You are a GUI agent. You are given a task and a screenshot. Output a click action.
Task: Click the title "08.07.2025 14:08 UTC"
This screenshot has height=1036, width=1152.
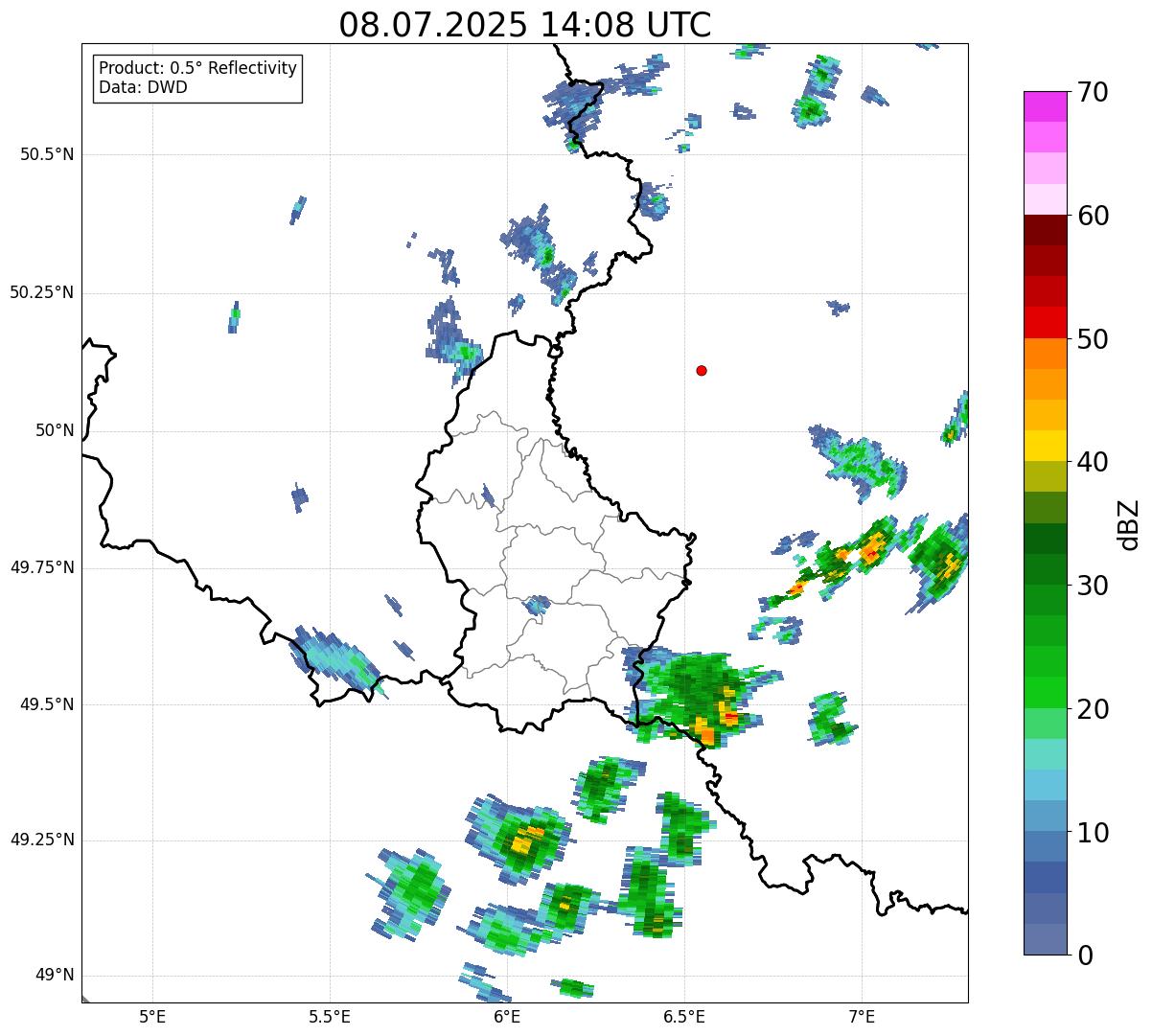pyautogui.click(x=525, y=25)
